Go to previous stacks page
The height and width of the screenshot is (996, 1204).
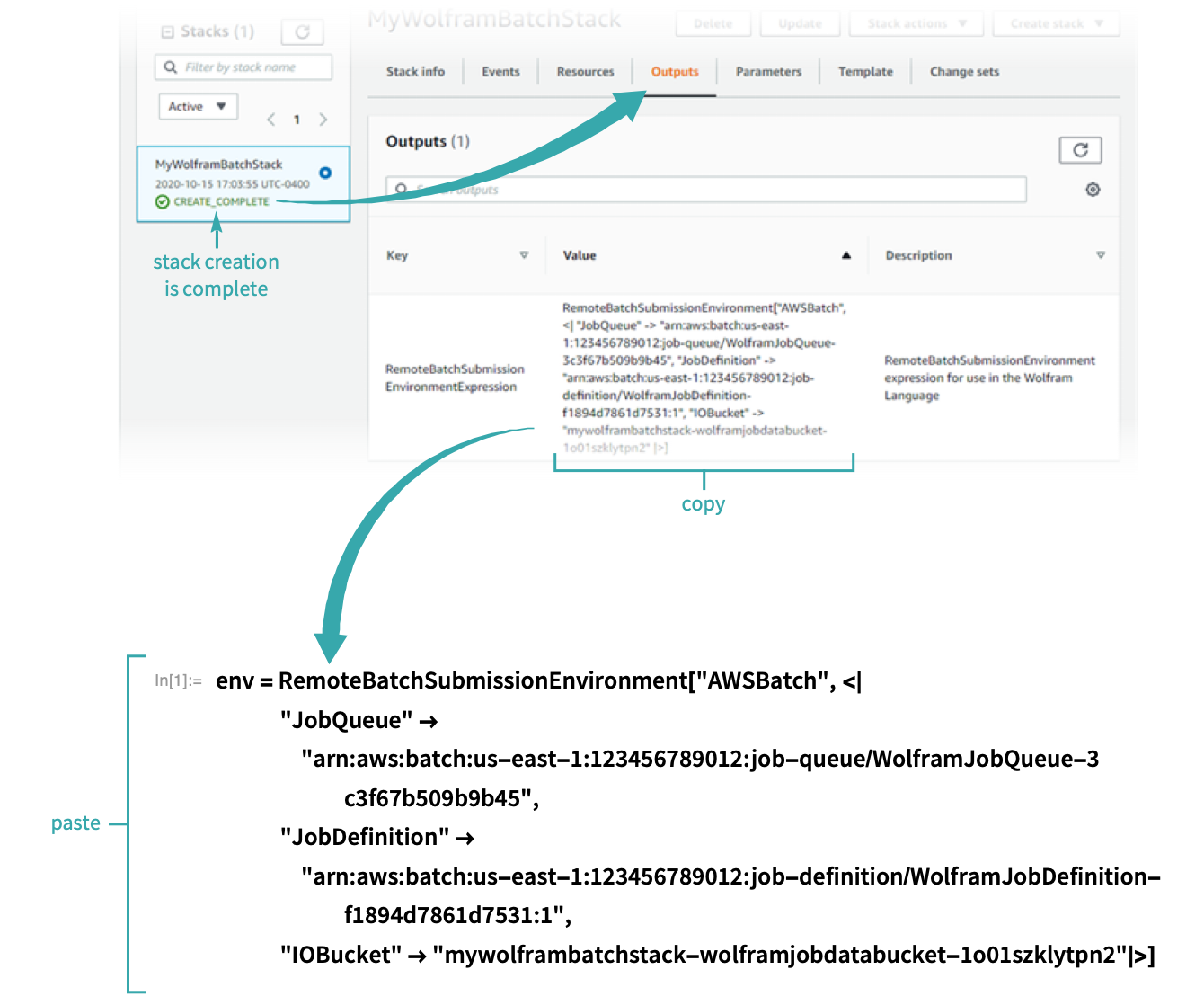click(x=270, y=120)
